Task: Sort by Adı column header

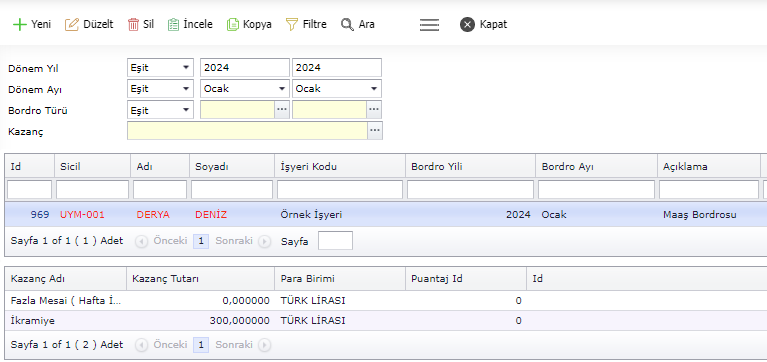Action: [160, 166]
